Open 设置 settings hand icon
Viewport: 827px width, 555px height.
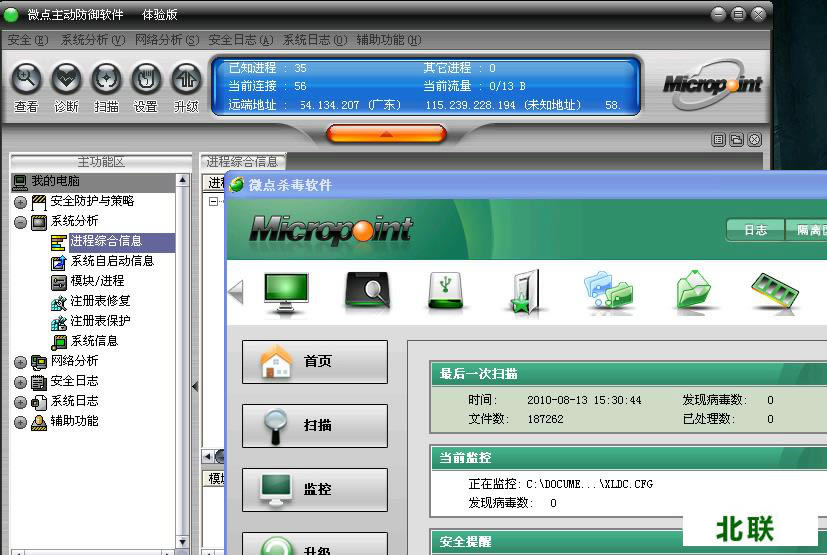(x=146, y=79)
